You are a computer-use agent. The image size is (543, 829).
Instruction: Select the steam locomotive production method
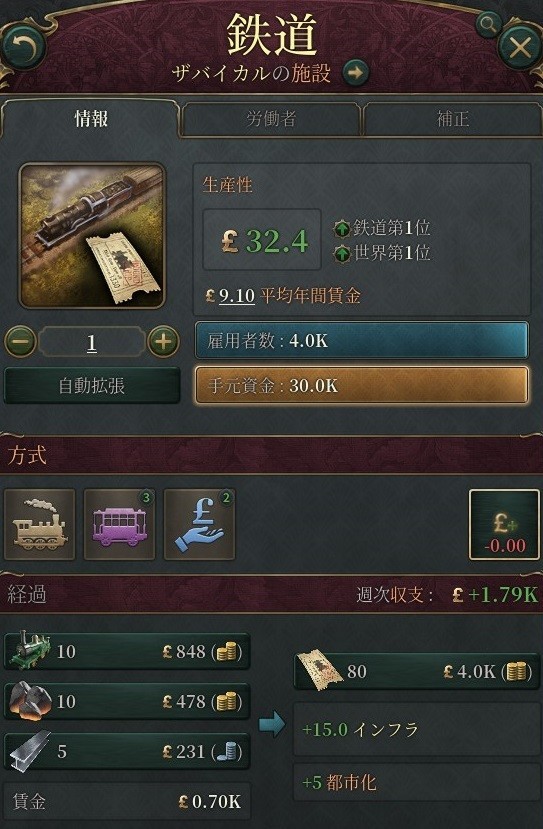tap(40, 524)
